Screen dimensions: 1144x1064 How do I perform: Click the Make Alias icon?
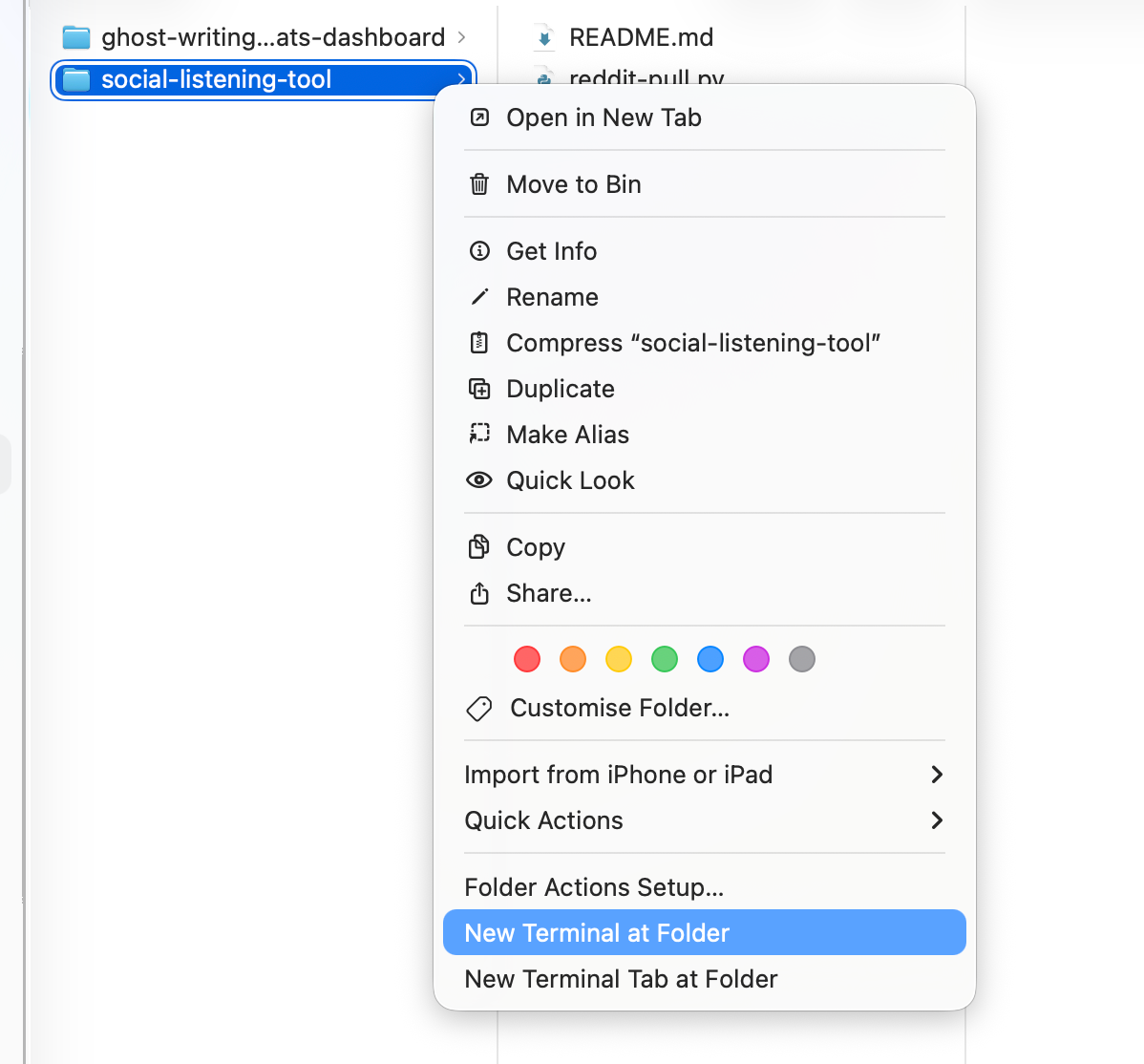tap(479, 435)
